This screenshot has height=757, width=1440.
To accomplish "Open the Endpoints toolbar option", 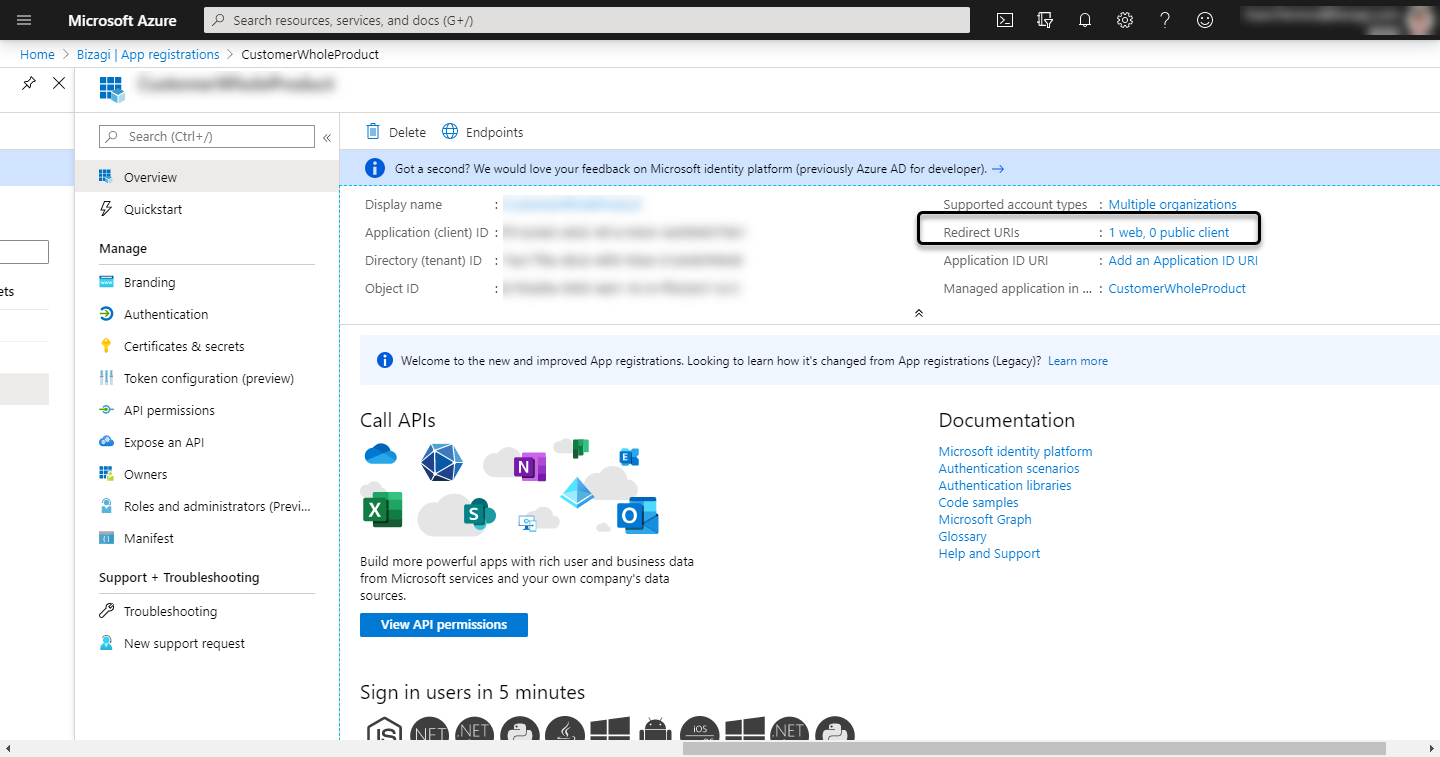I will click(483, 132).
